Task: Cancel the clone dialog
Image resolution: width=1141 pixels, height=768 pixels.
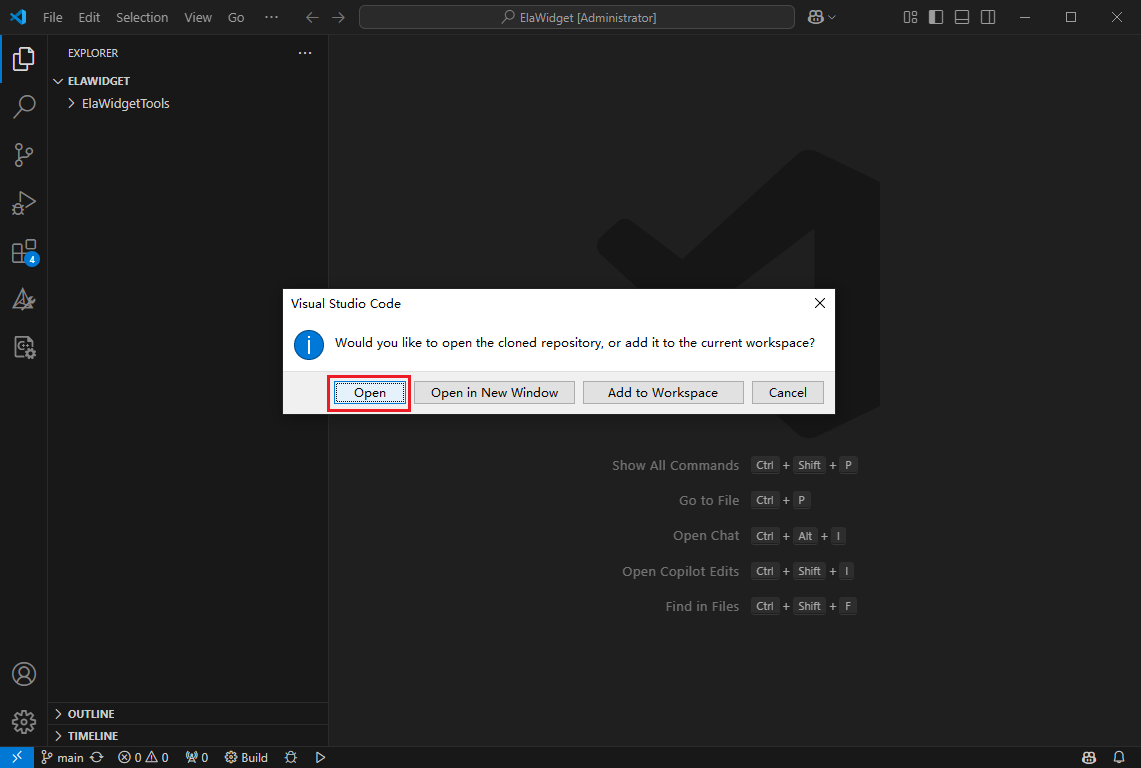Action: point(787,392)
